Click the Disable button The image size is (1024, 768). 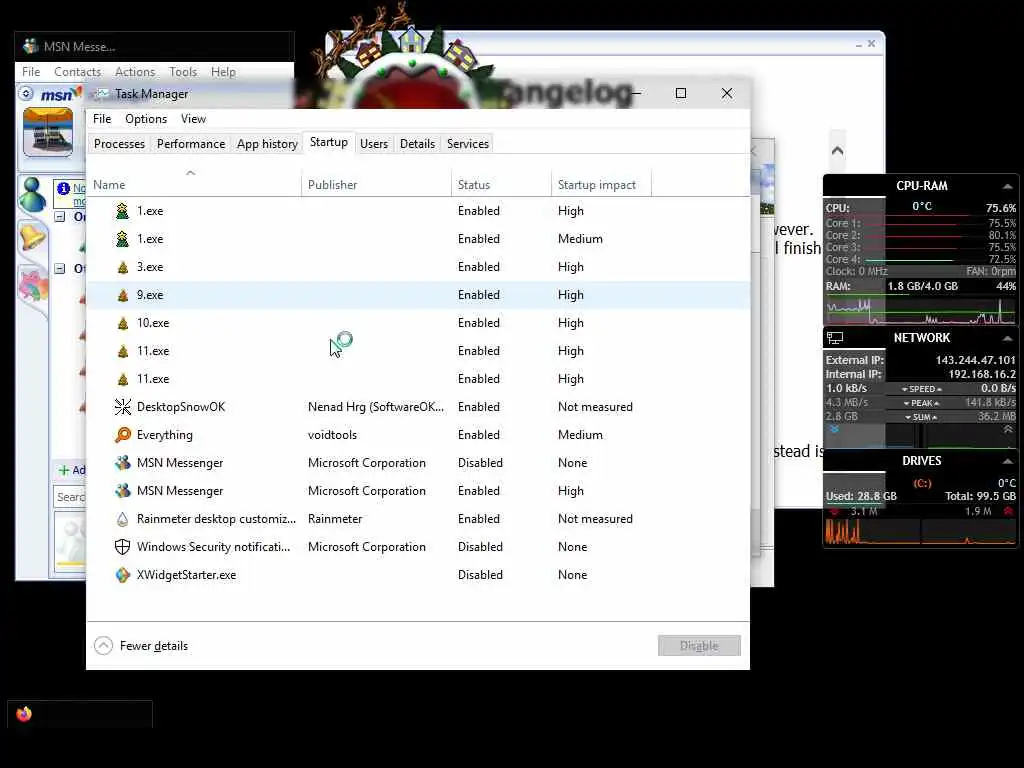coord(699,646)
